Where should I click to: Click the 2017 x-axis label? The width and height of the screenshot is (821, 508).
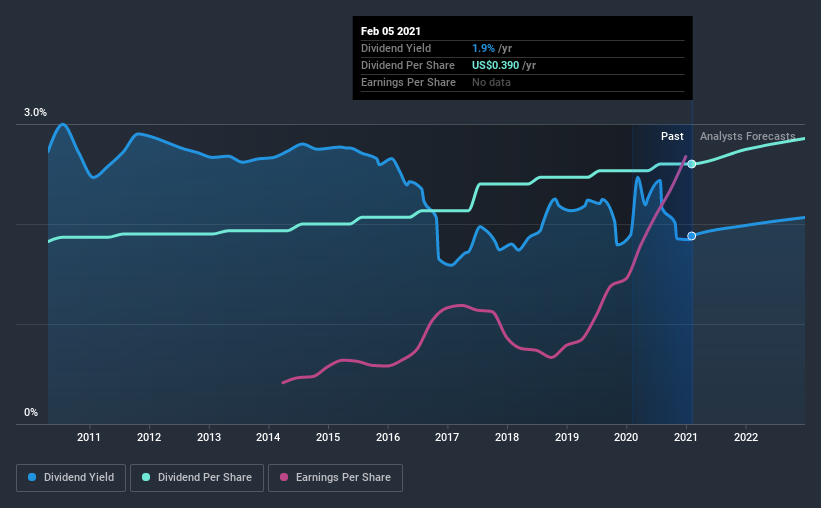(x=447, y=437)
